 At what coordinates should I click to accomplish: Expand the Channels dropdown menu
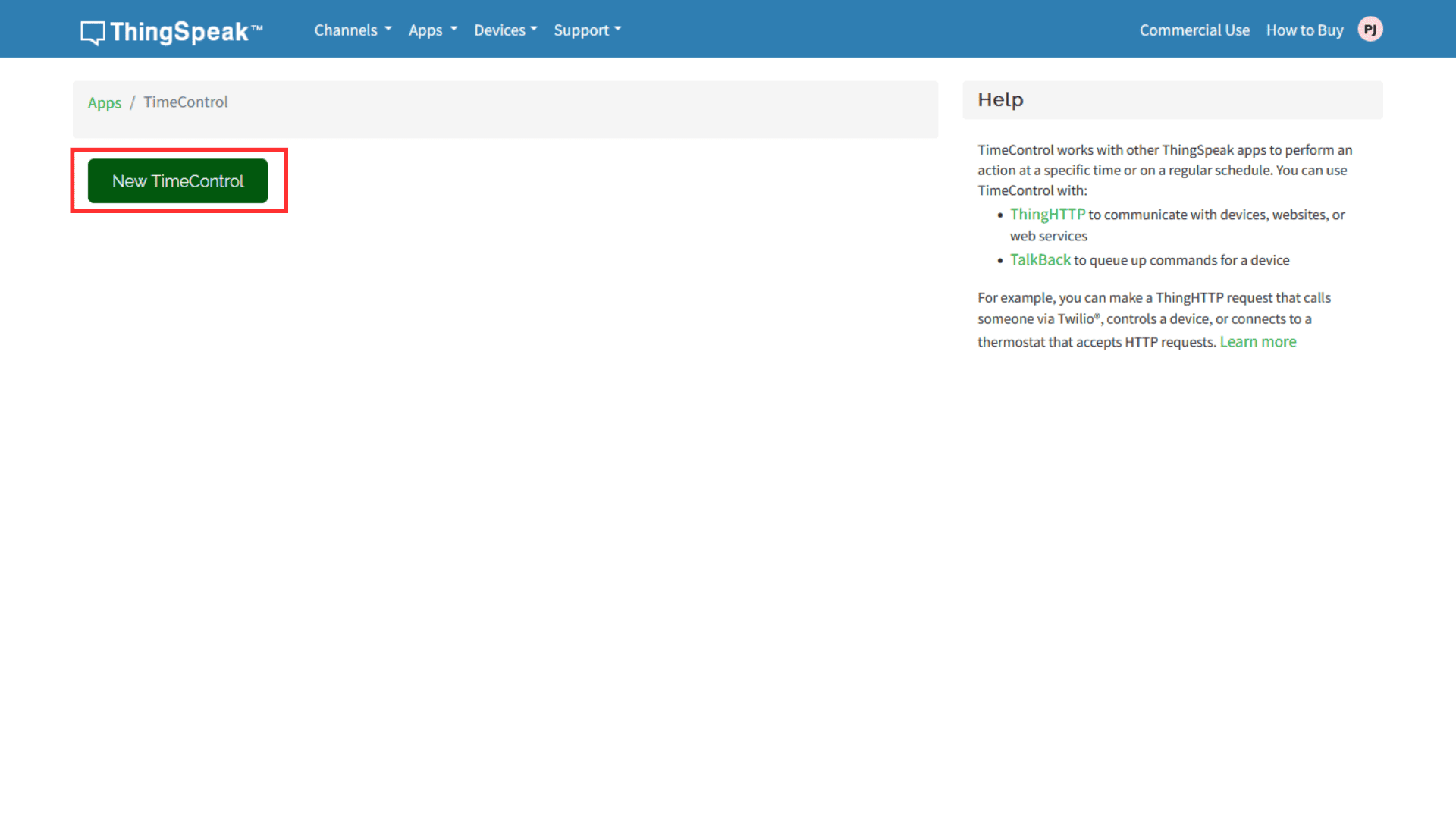pos(353,30)
